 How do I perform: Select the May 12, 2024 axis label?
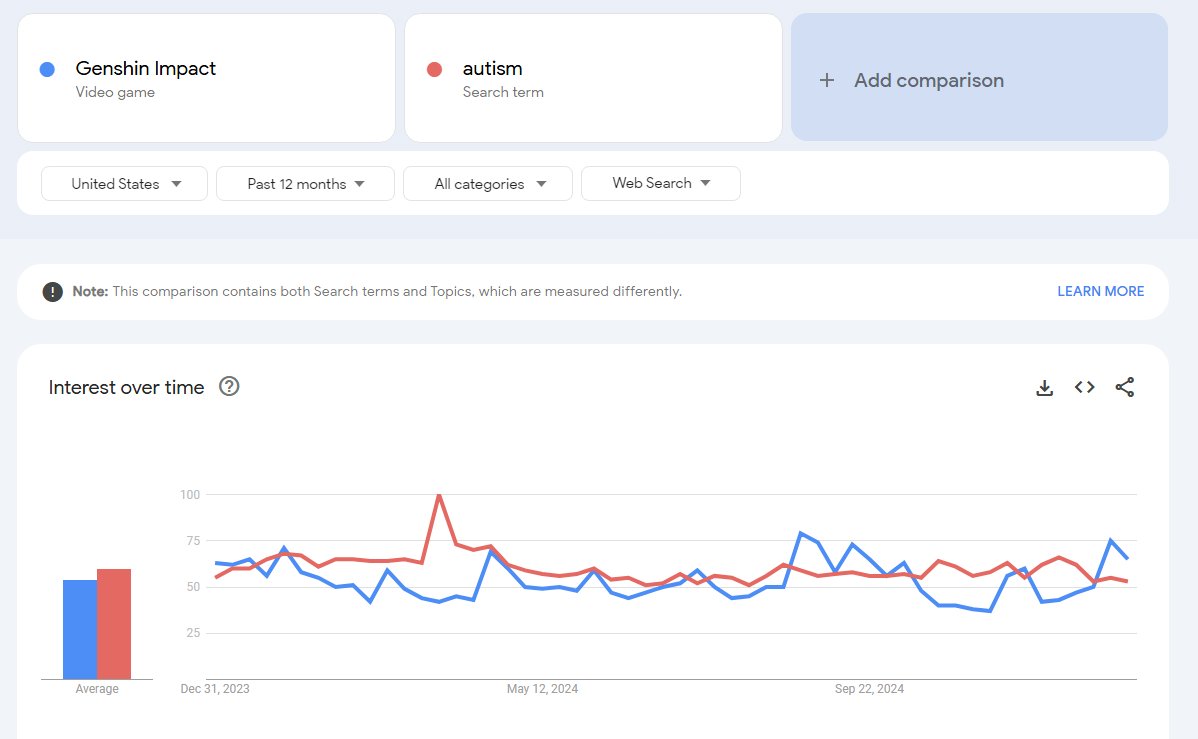542,689
